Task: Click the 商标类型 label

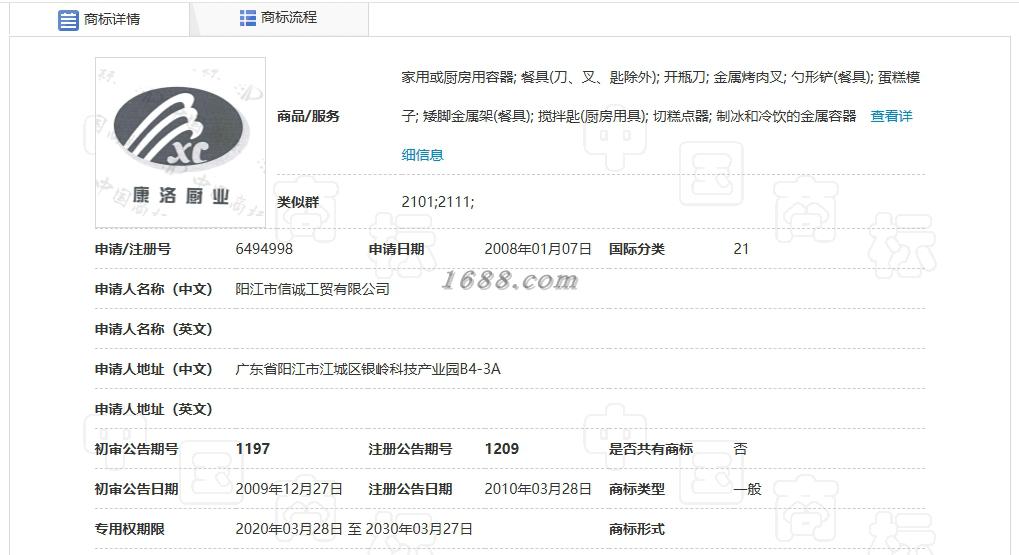Action: click(x=636, y=489)
